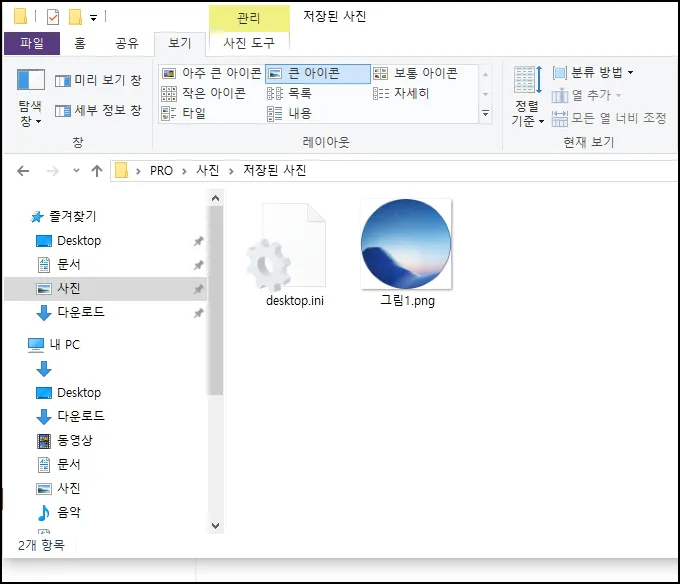Open the recent locations dropdown arrow
680x584 pixels.
tap(76, 170)
